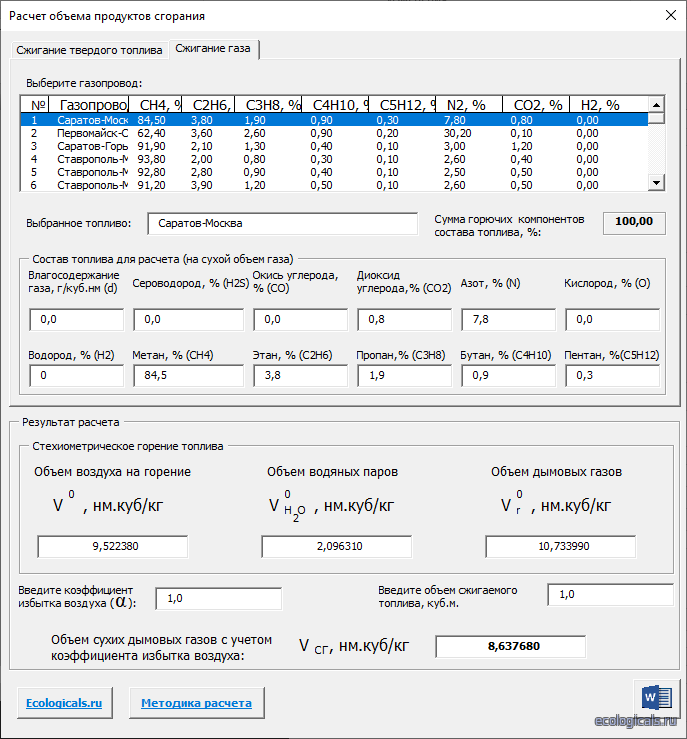Click the Влагосодержание газа input field
The height and width of the screenshot is (739, 687).
(77, 320)
